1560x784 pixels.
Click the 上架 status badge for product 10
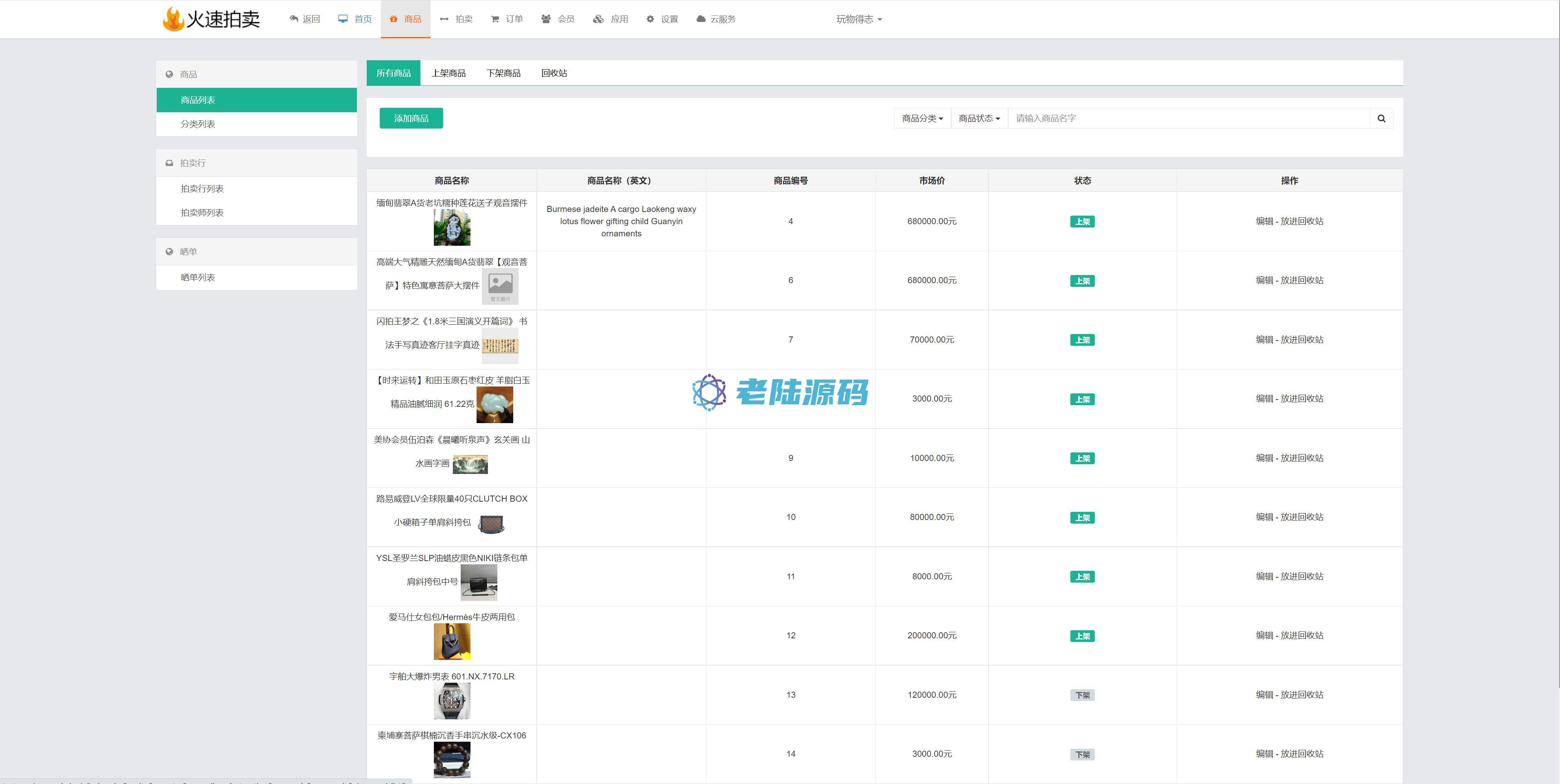(1082, 518)
